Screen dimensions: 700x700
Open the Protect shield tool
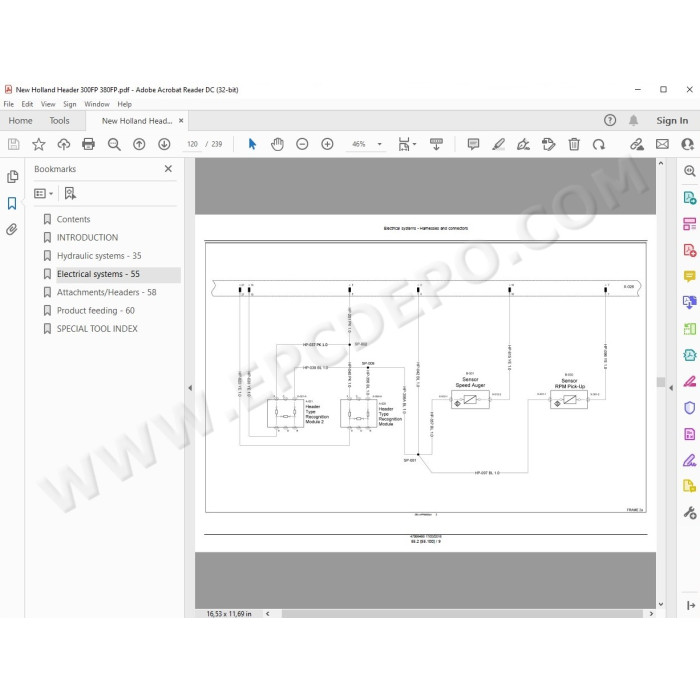[690, 408]
